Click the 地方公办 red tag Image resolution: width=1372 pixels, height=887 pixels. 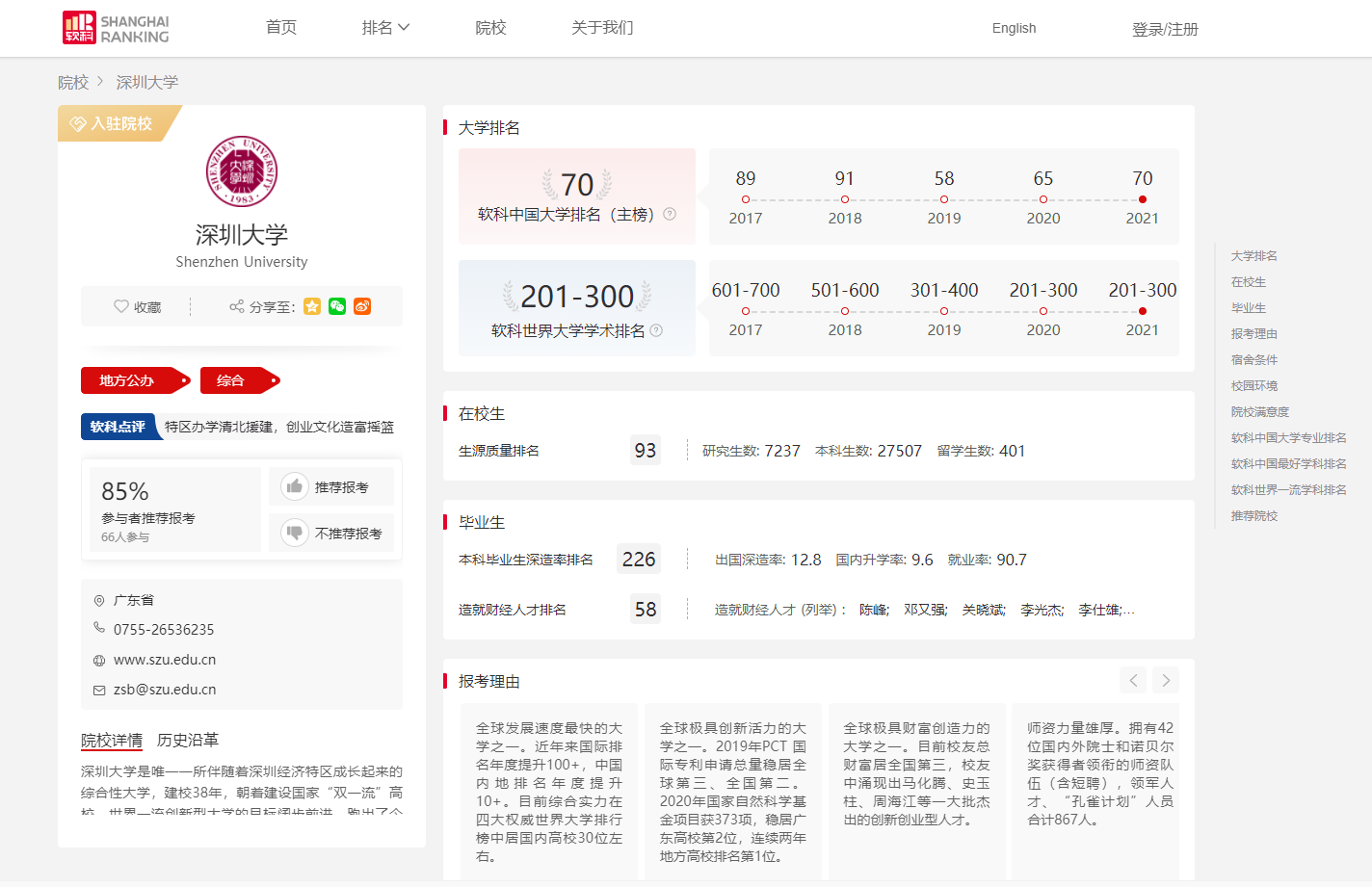tap(135, 380)
